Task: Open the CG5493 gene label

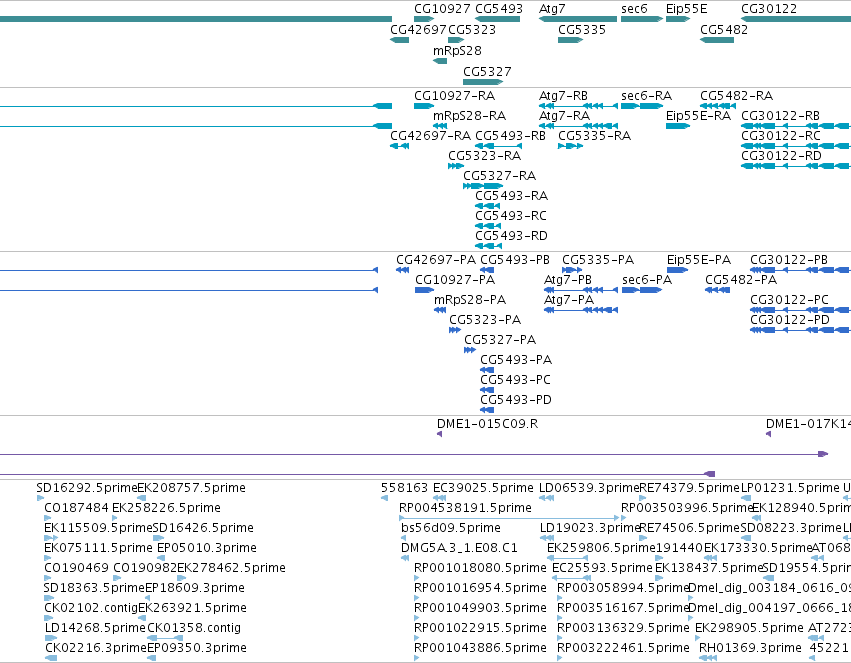Action: coord(499,9)
